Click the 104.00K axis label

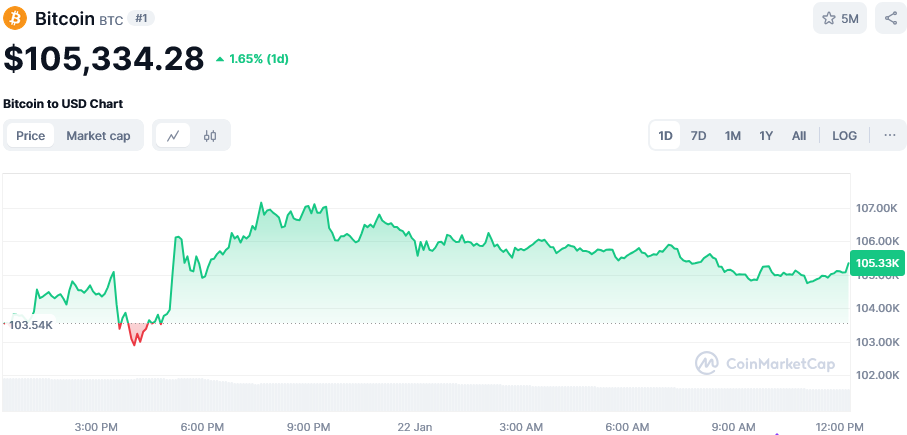(x=877, y=308)
